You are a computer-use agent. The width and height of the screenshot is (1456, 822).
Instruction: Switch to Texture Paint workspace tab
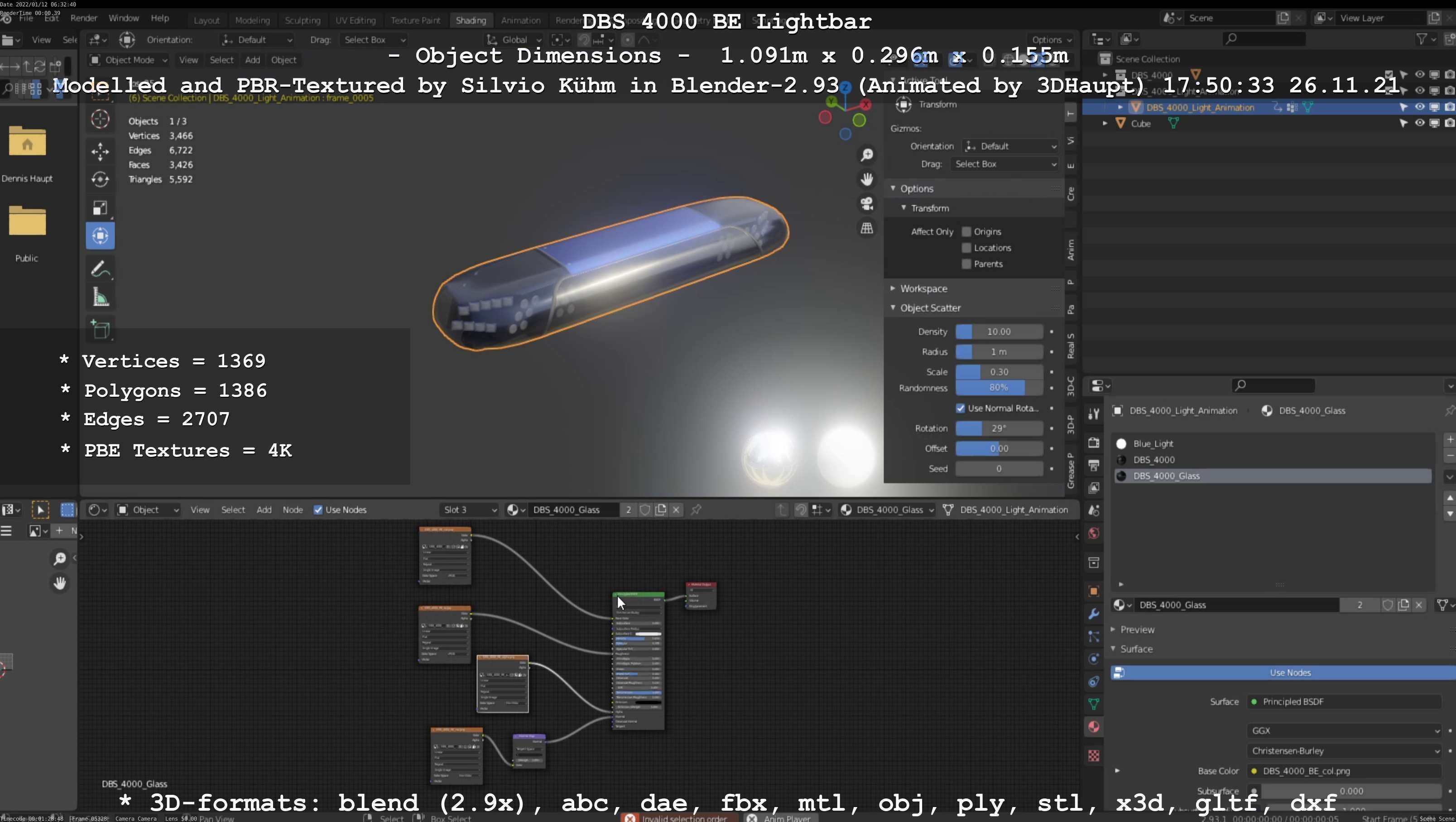[415, 20]
